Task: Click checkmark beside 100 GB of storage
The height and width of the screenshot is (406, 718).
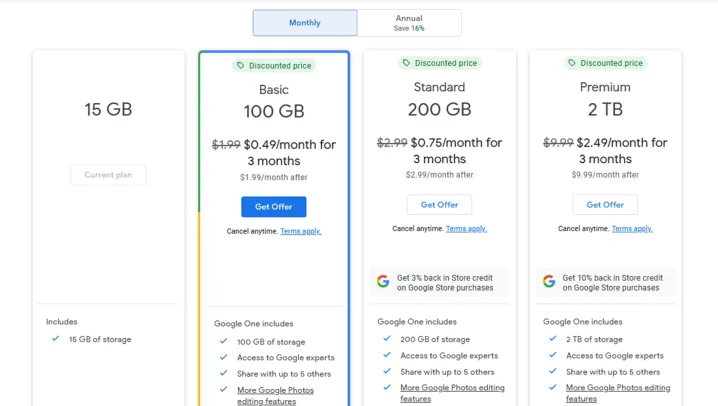Action: (224, 342)
